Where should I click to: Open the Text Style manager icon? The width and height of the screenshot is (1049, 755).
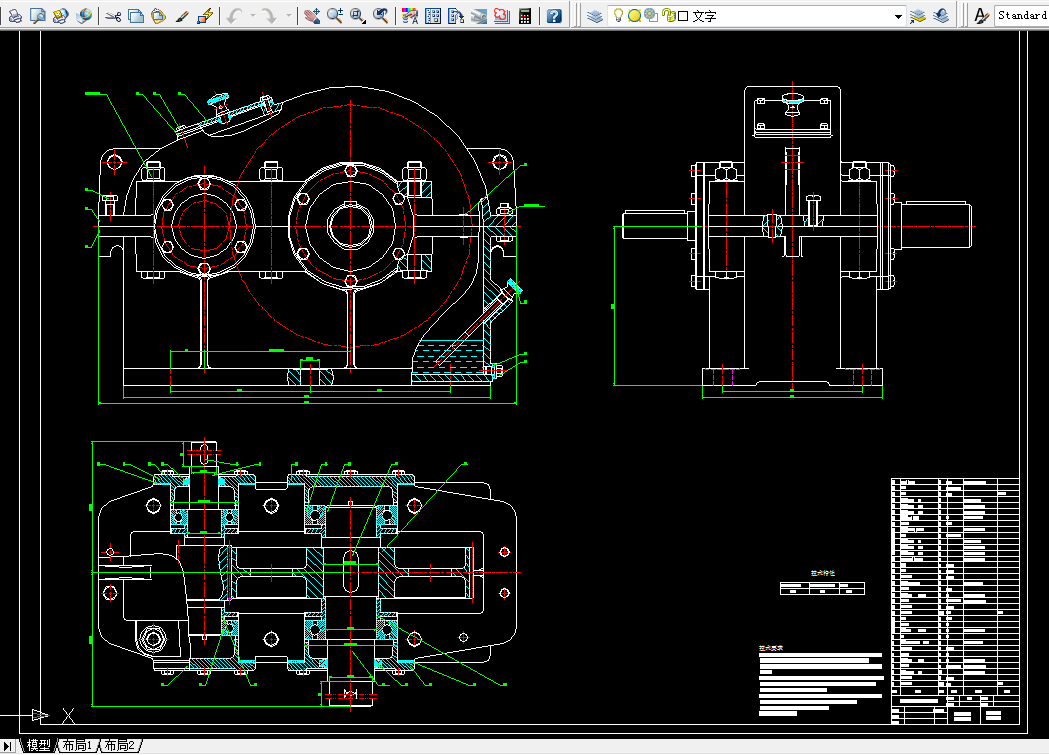(981, 15)
